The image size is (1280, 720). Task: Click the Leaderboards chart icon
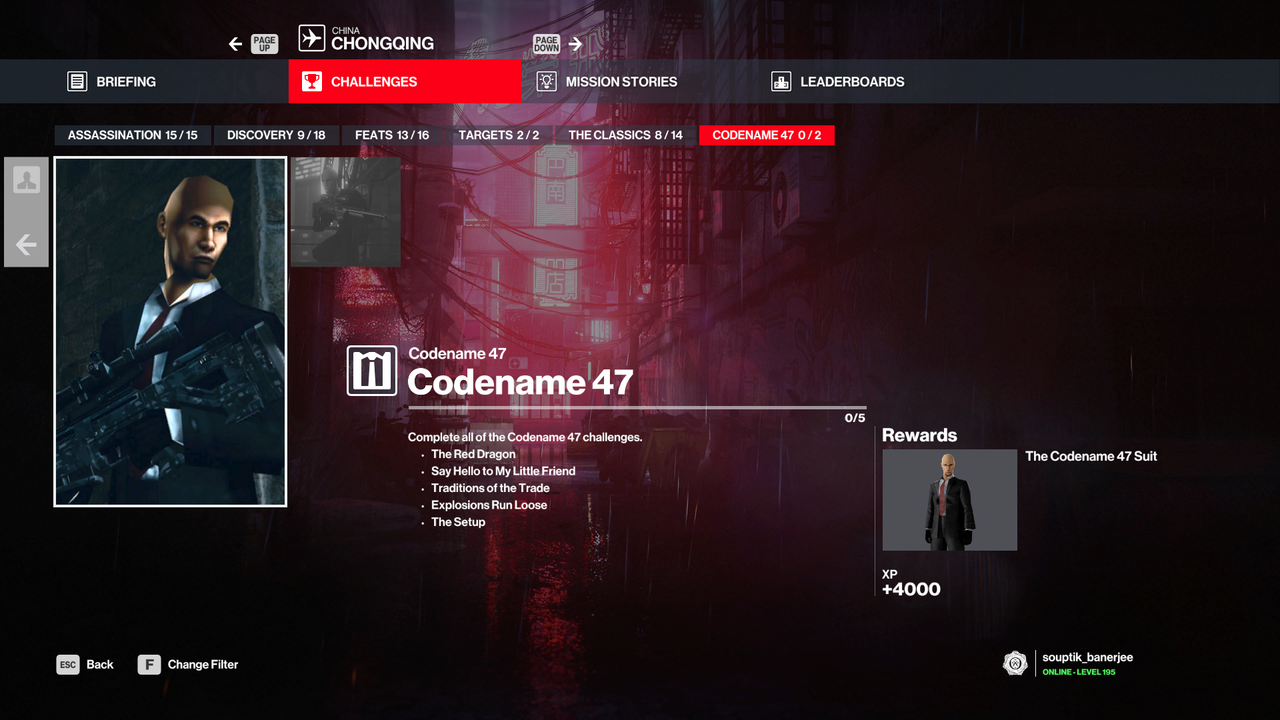point(781,82)
